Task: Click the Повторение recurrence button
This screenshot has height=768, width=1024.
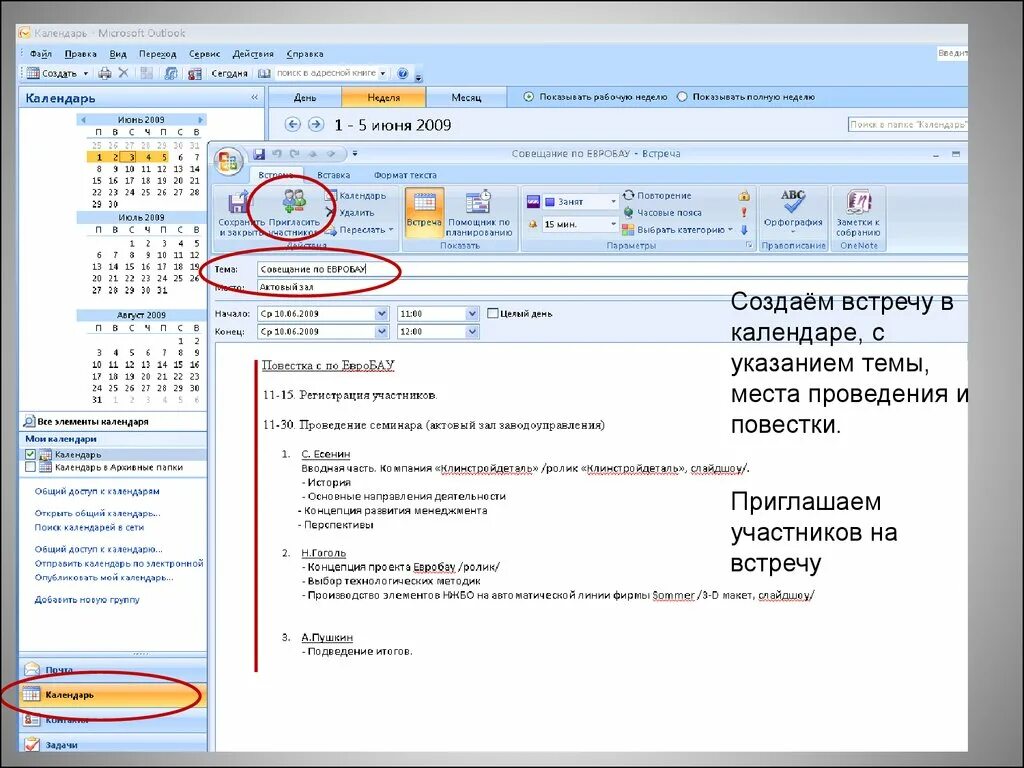Action: coord(657,195)
